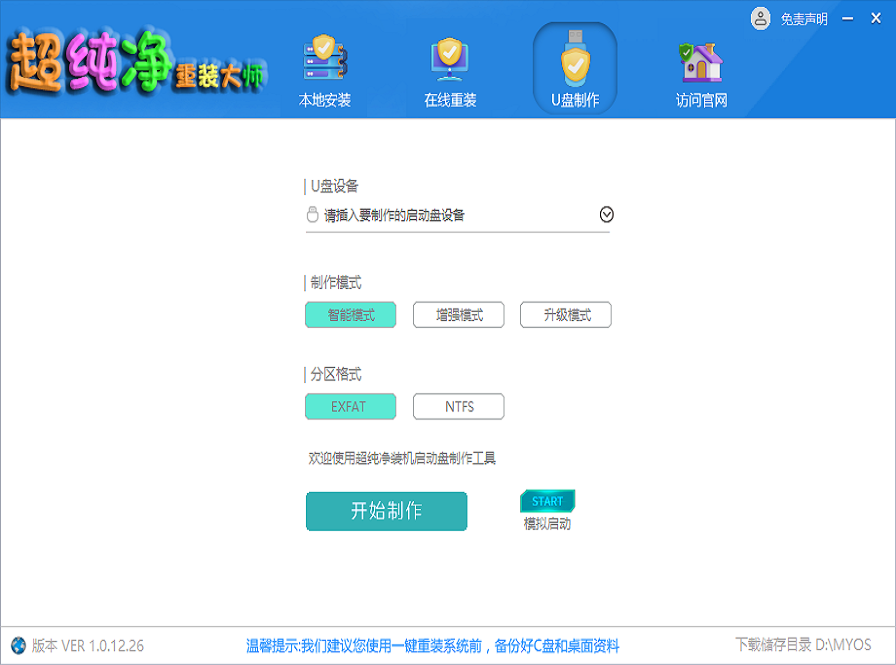Click the START 模拟启动 icon
896x665 pixels.
[547, 501]
